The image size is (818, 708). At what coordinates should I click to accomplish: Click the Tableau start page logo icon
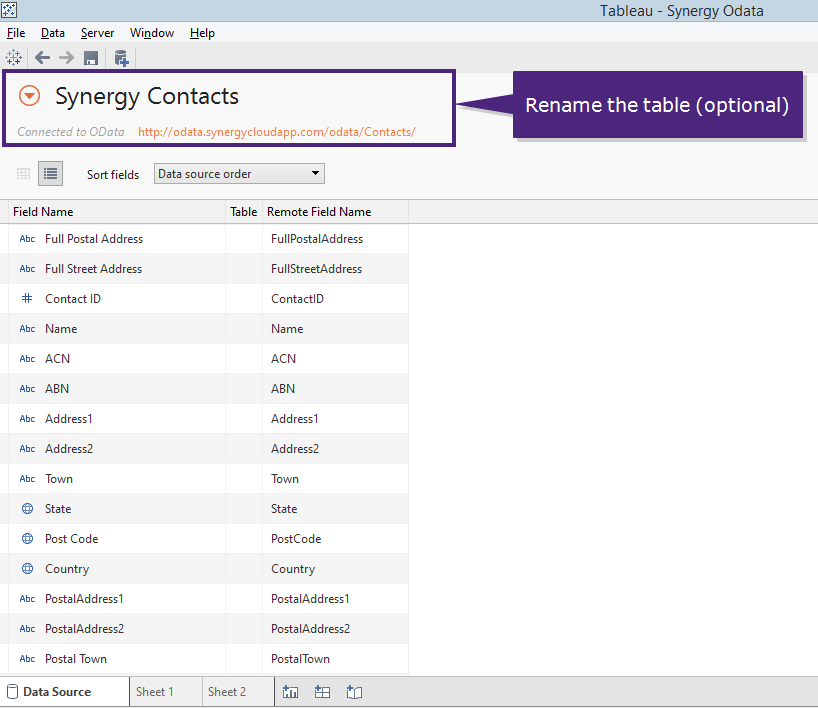[x=14, y=57]
